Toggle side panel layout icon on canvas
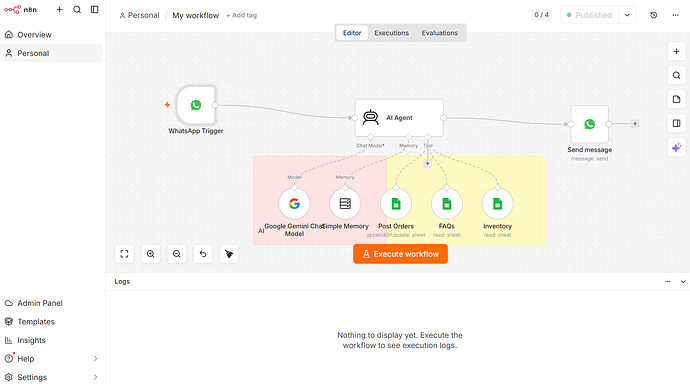The image size is (690, 384). 676,123
